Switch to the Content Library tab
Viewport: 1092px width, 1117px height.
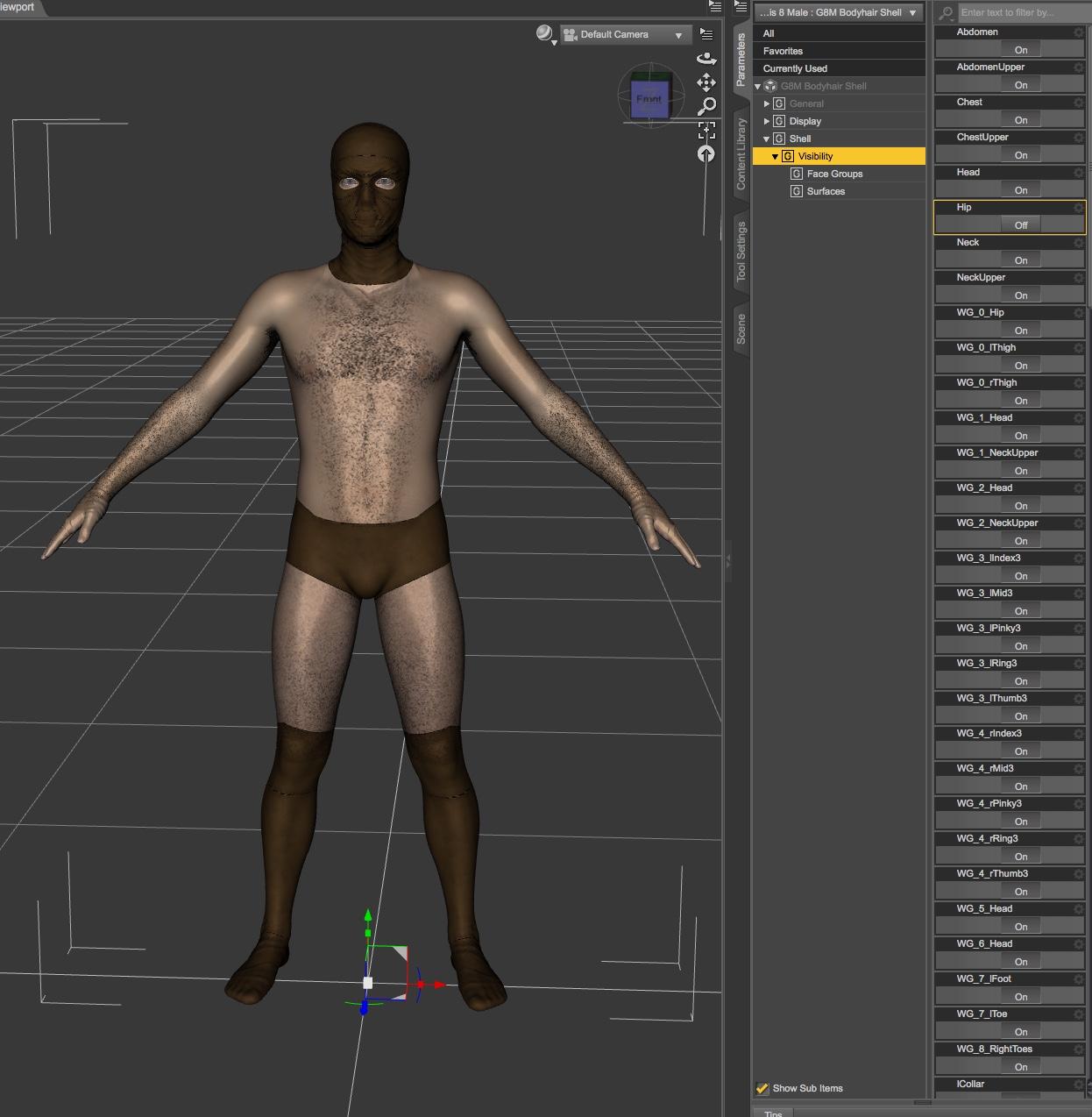[741, 154]
